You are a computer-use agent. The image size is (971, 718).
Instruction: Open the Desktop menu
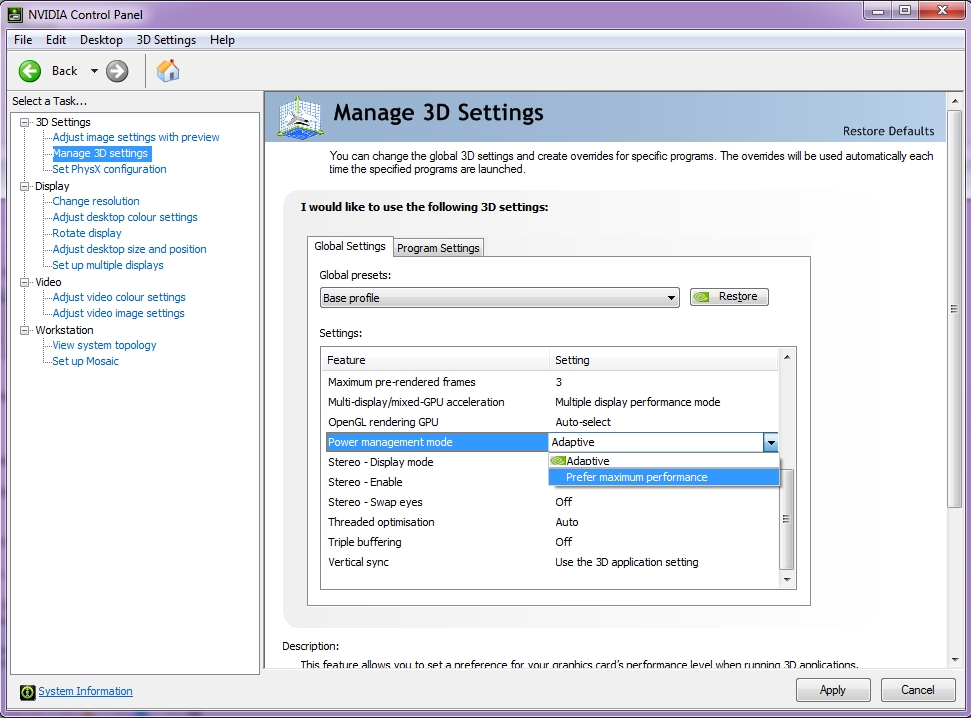coord(101,40)
